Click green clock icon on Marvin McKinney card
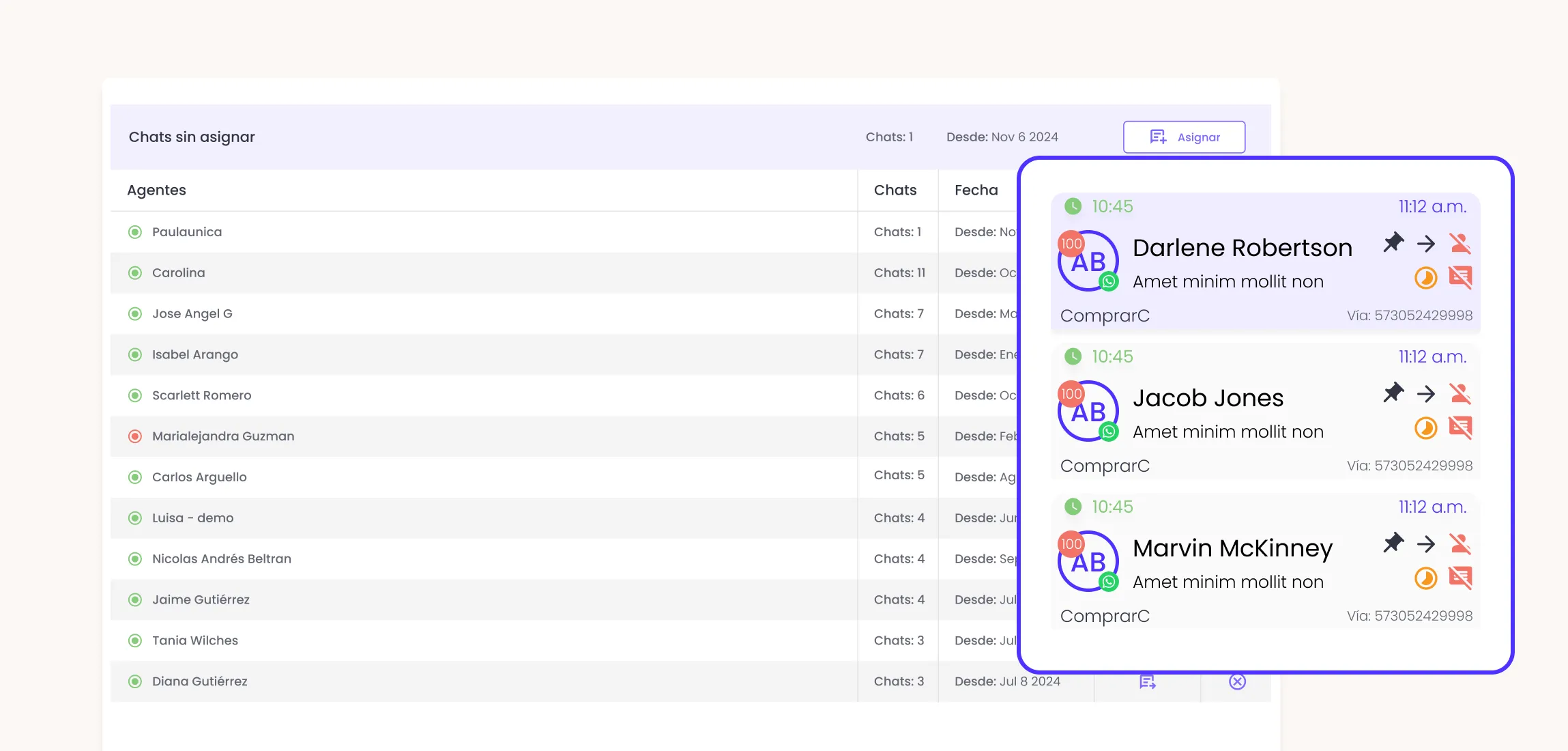This screenshot has height=751, width=1568. [x=1073, y=507]
